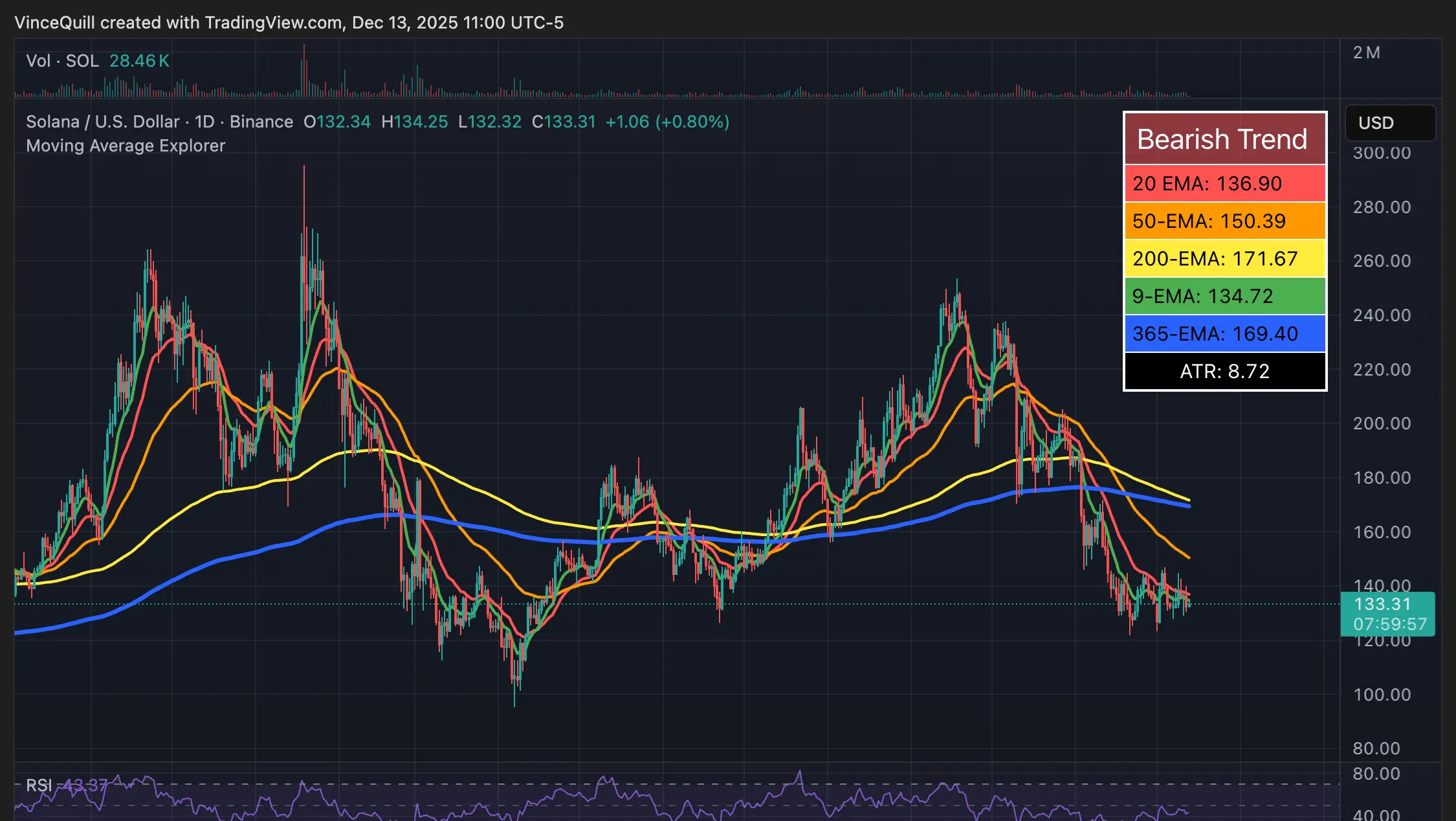Screen dimensions: 1456x821
Task: Select the Moving Average Explorer indicator label
Action: click(x=126, y=146)
